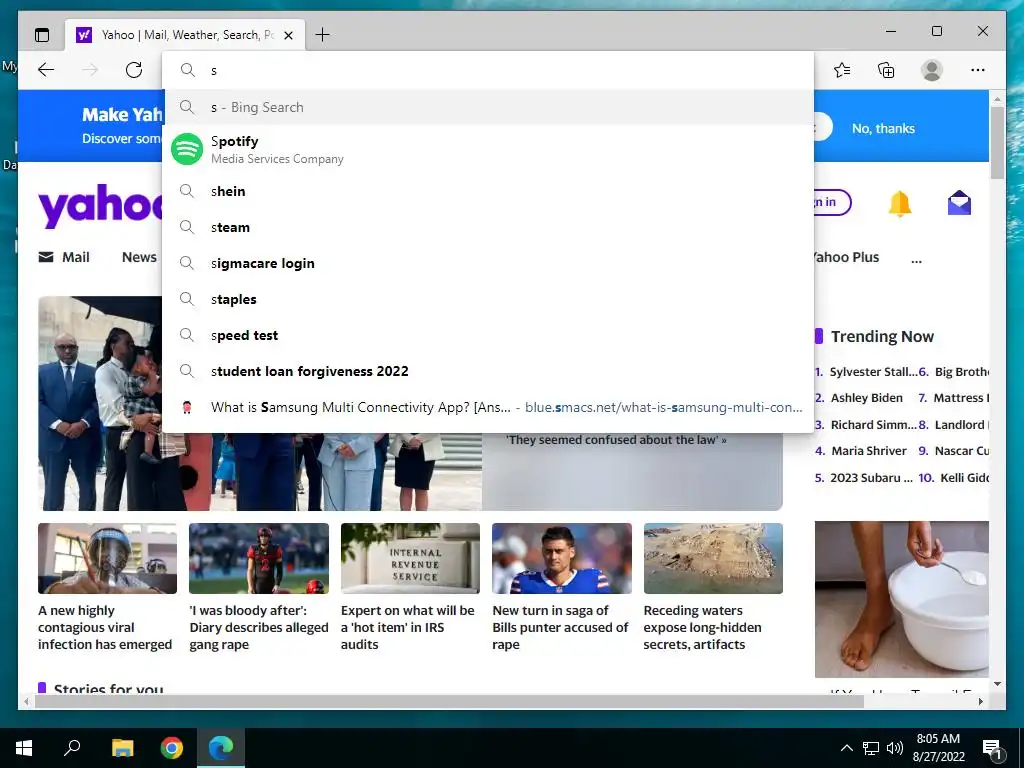1024x768 pixels.
Task: Open the taskbar clock and date
Action: click(938, 748)
